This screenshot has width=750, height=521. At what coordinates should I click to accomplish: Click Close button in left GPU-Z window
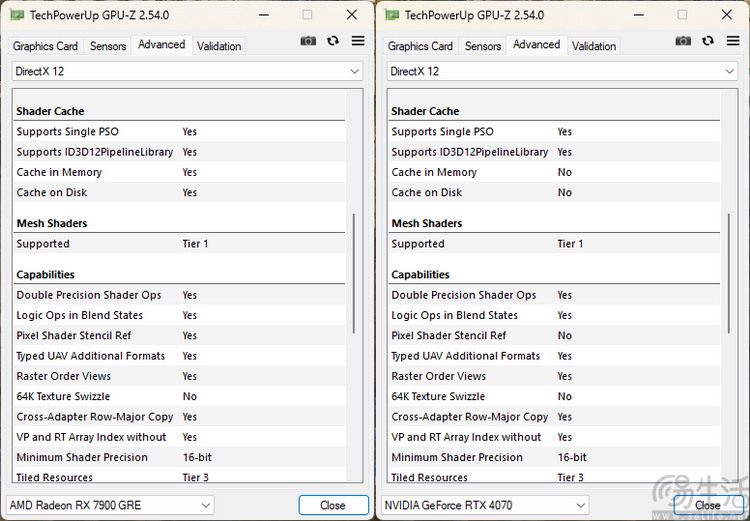(333, 505)
